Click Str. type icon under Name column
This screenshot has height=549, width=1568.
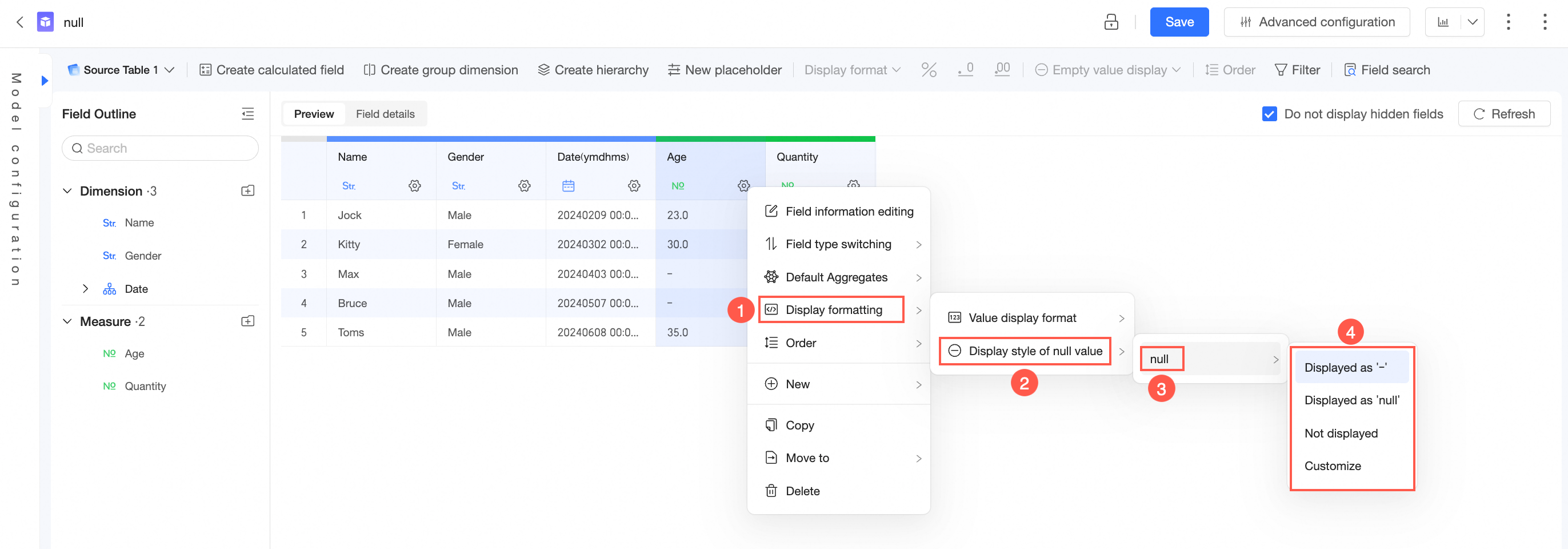pyautogui.click(x=349, y=186)
